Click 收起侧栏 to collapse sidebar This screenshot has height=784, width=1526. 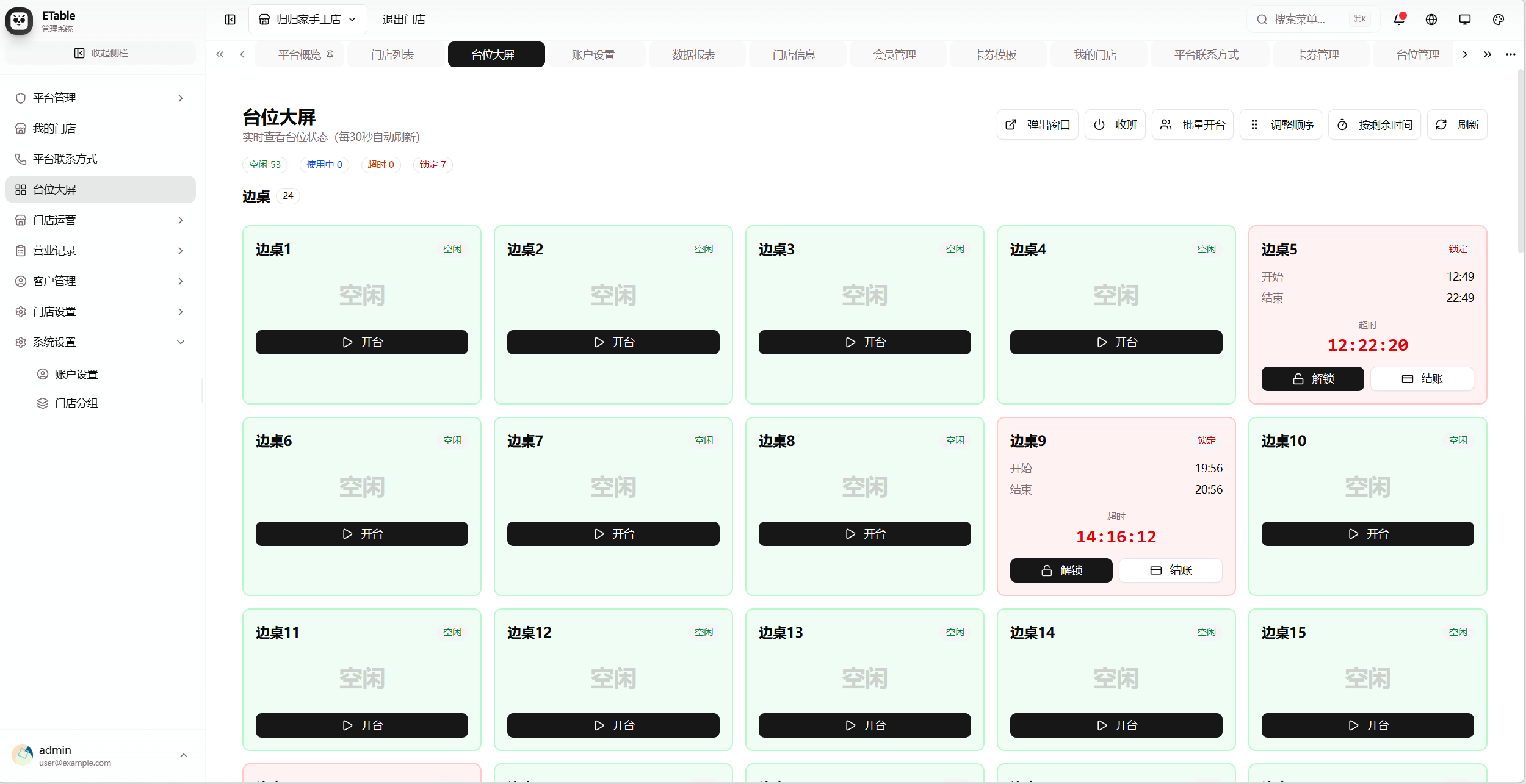pos(101,53)
